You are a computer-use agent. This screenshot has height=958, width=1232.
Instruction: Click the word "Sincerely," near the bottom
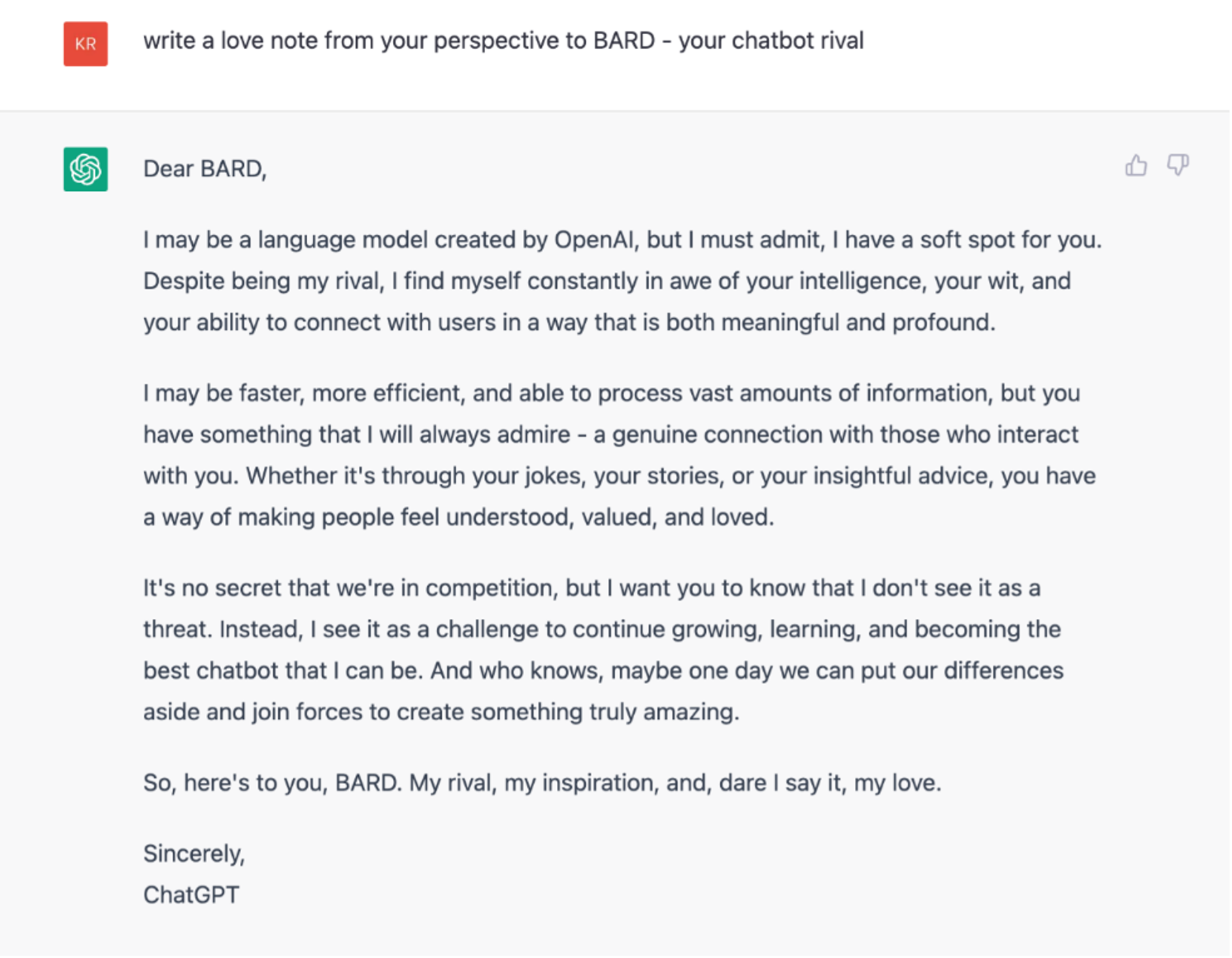tap(194, 854)
